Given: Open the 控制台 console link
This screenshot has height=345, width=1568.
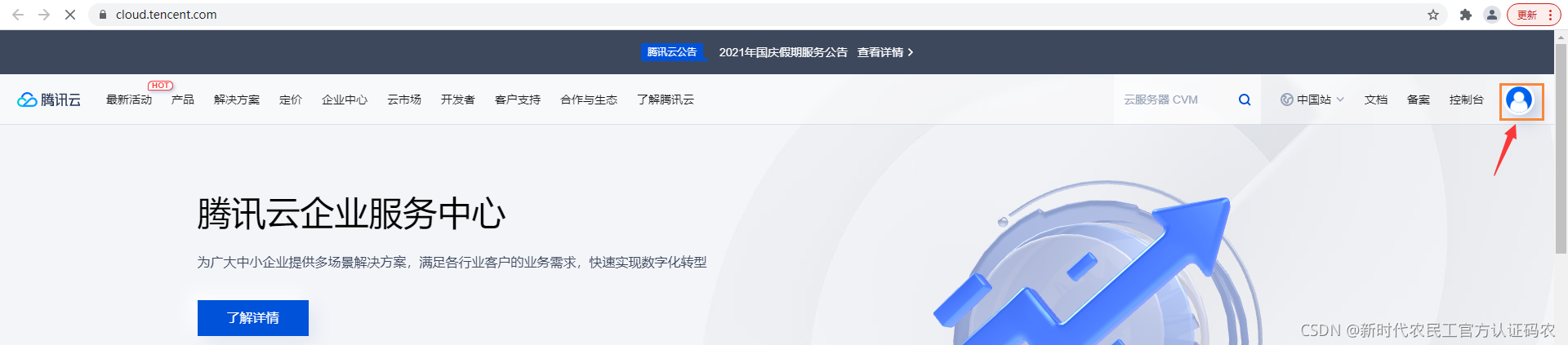Looking at the screenshot, I should click(1467, 100).
